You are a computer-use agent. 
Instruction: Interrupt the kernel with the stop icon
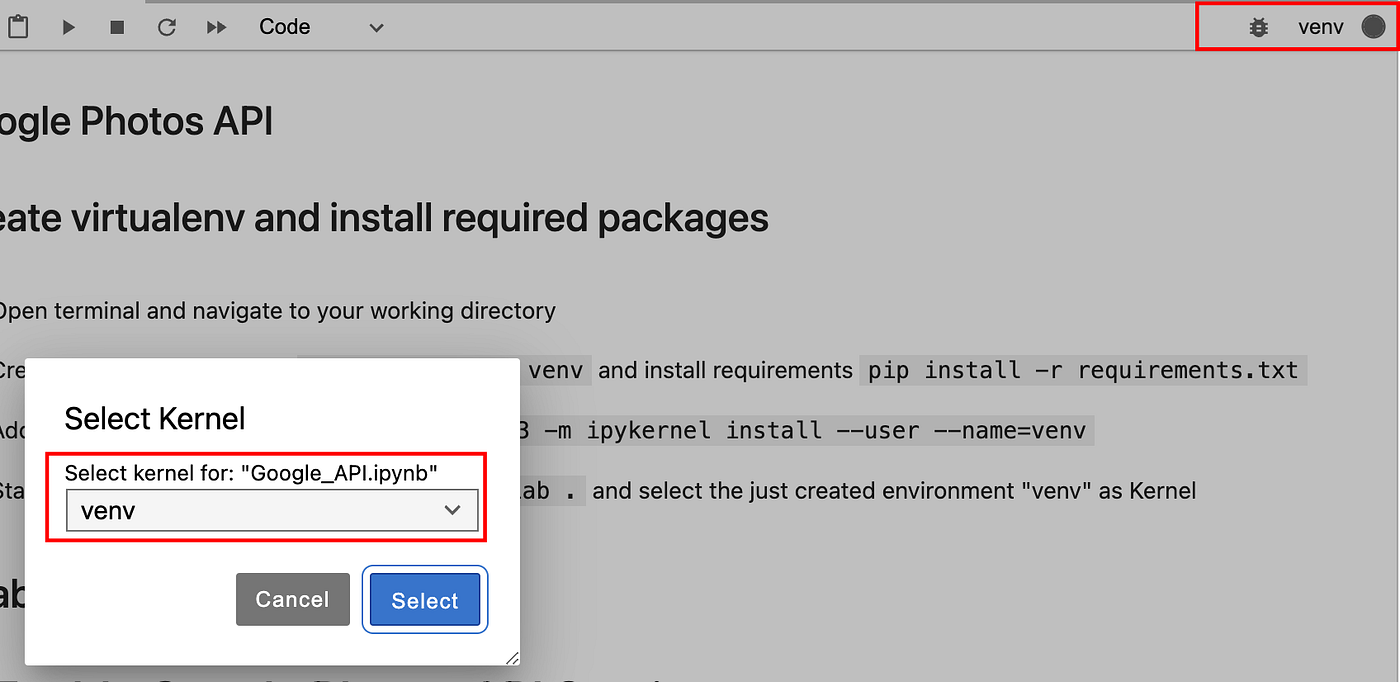(116, 27)
